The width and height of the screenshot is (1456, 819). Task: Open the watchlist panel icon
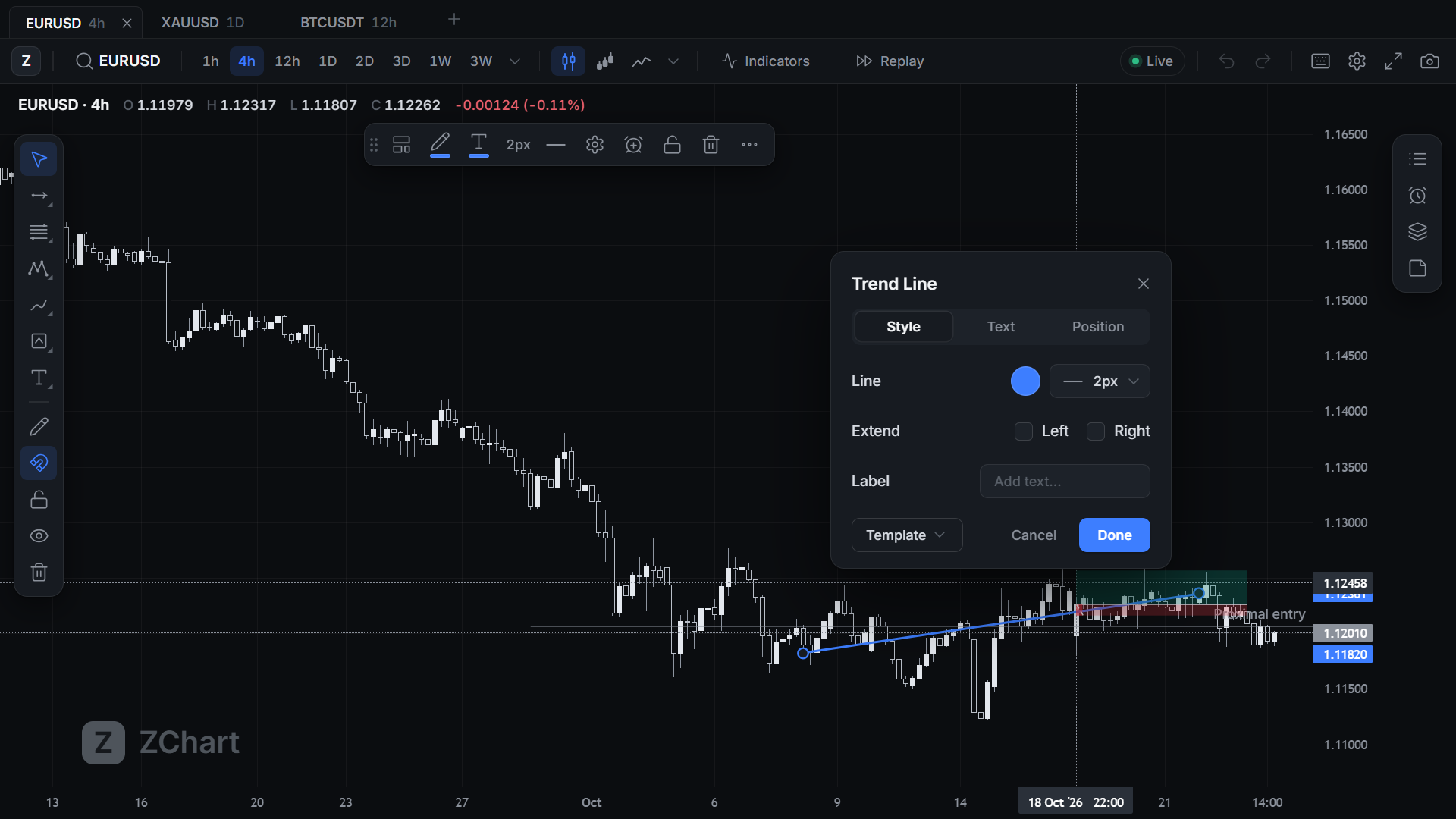[1417, 159]
